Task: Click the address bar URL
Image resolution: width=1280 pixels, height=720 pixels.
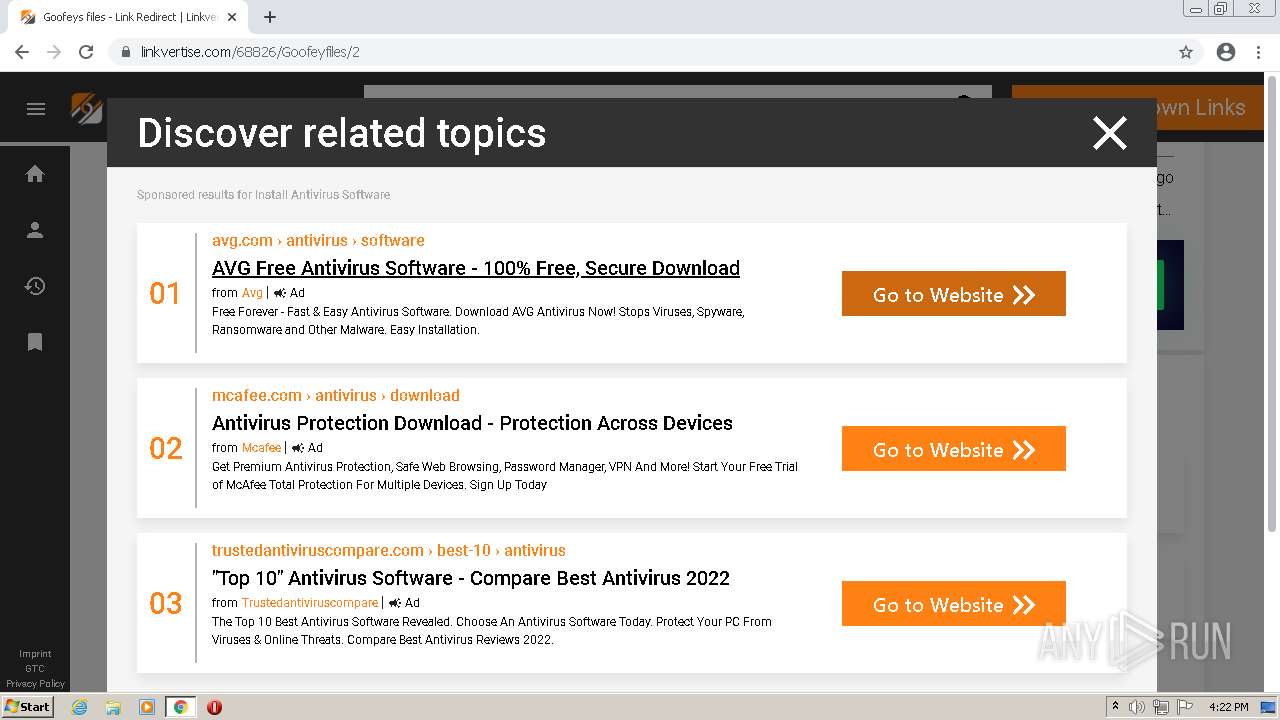Action: (250, 52)
